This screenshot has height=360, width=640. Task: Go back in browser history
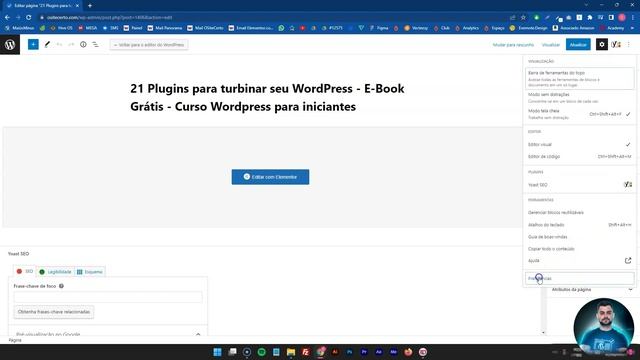(7, 18)
